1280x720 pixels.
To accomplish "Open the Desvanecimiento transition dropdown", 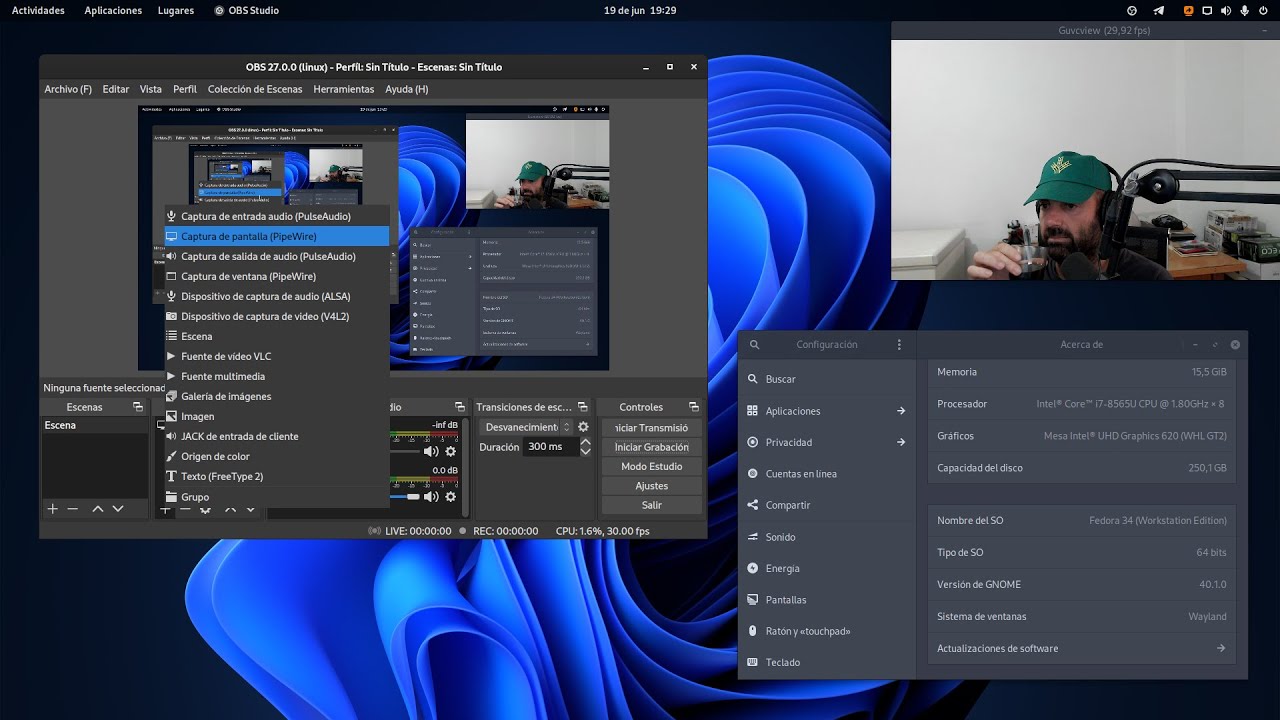I will [x=527, y=427].
